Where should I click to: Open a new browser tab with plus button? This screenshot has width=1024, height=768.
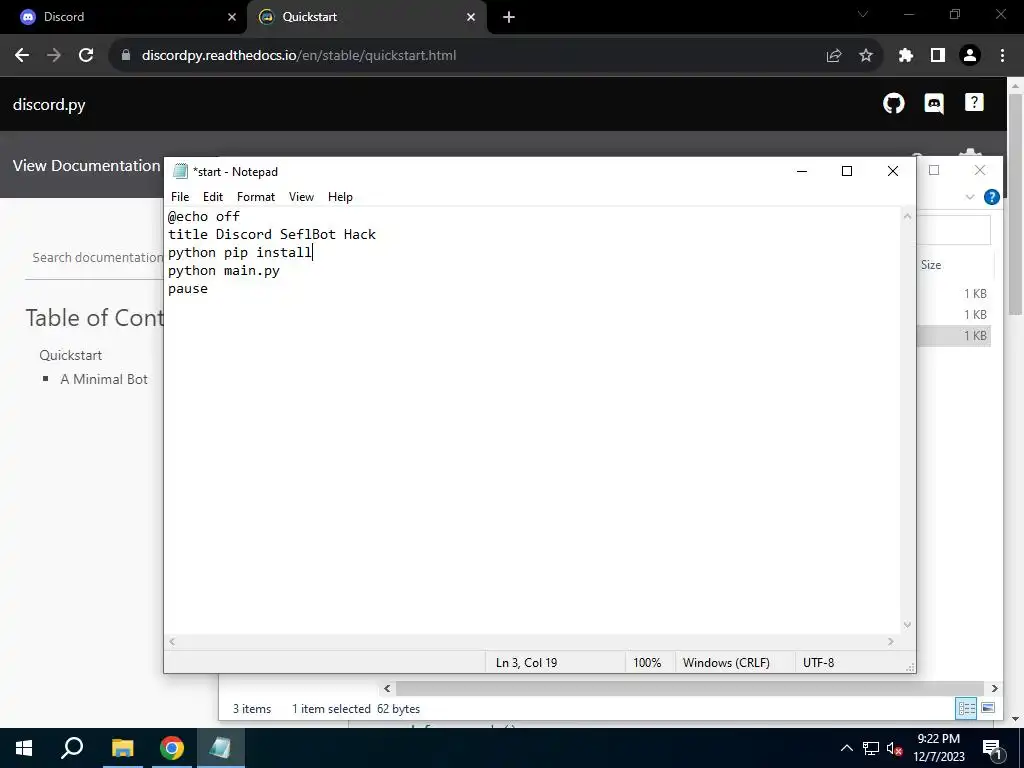pos(509,17)
